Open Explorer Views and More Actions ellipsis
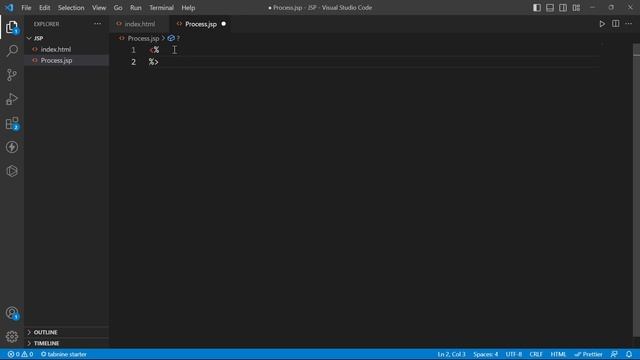 98,24
